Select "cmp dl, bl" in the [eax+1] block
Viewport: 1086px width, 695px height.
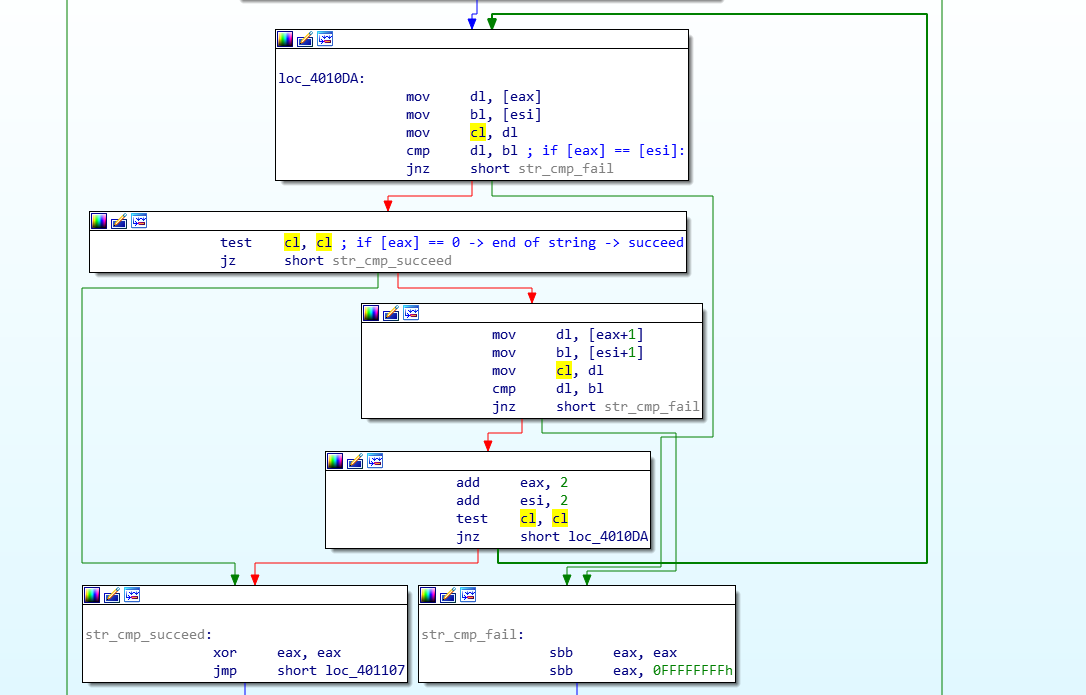click(548, 389)
